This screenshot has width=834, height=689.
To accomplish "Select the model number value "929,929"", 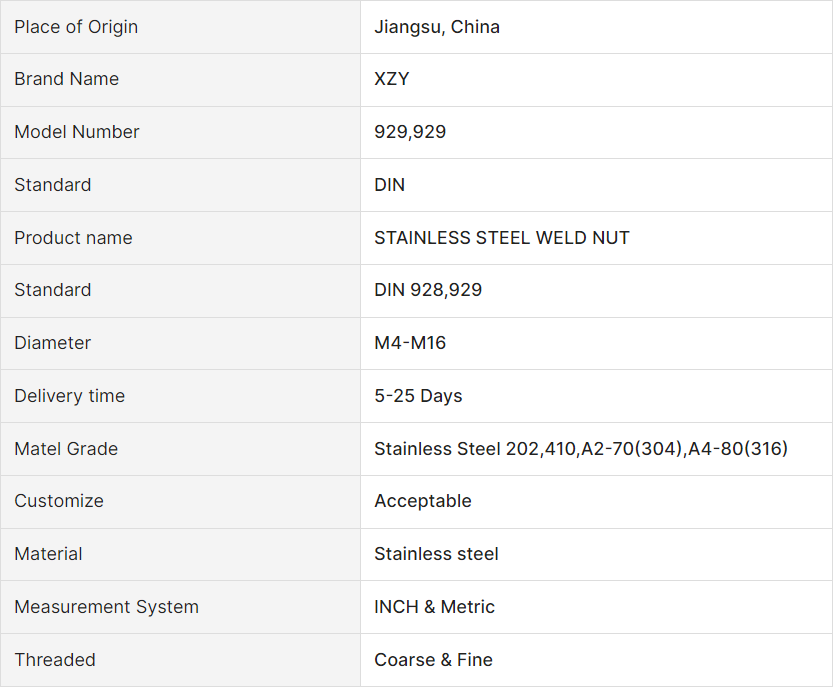I will (410, 132).
